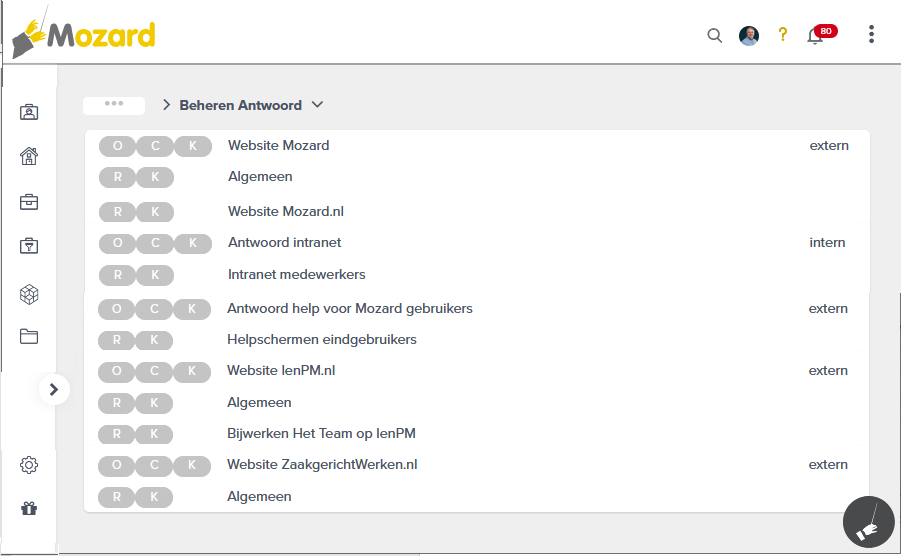Select the Website Mozard.nl row text

(286, 211)
